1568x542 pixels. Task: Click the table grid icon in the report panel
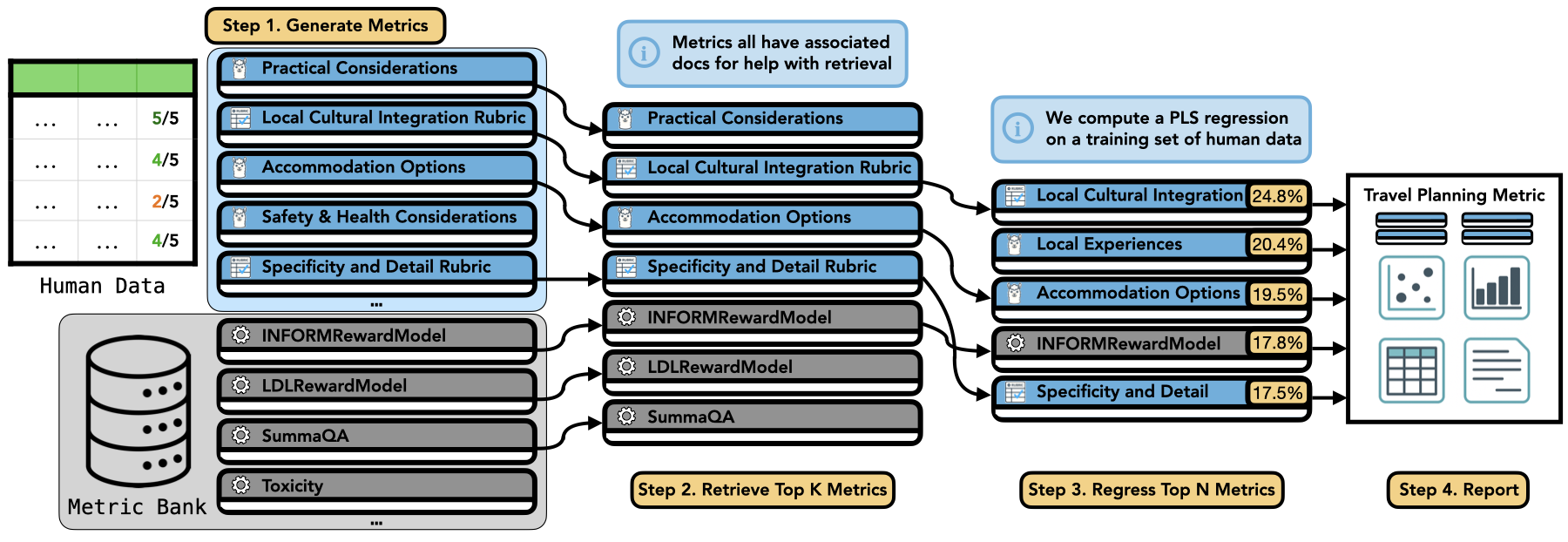[1411, 370]
